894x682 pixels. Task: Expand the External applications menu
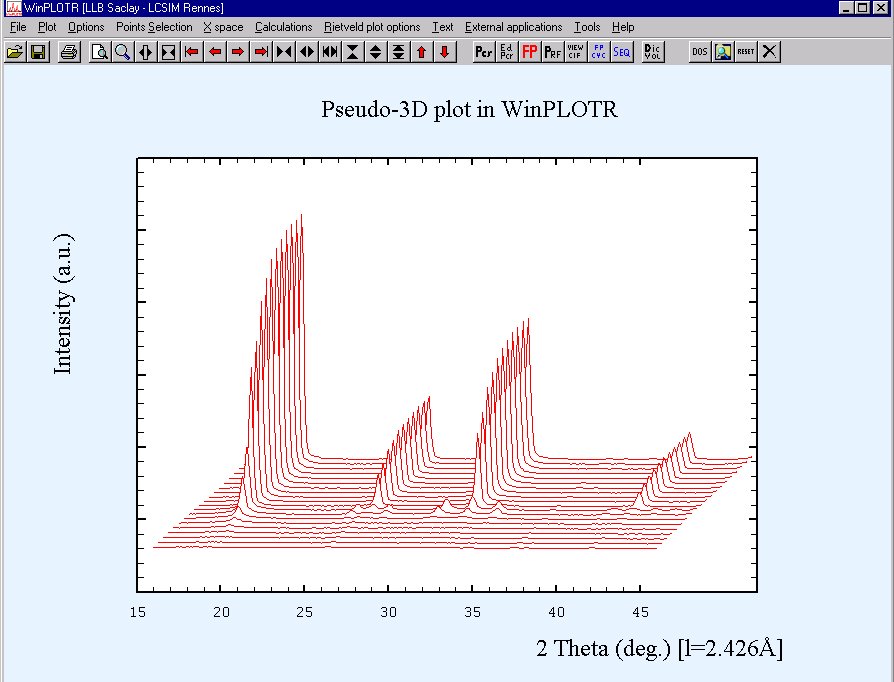pyautogui.click(x=513, y=27)
